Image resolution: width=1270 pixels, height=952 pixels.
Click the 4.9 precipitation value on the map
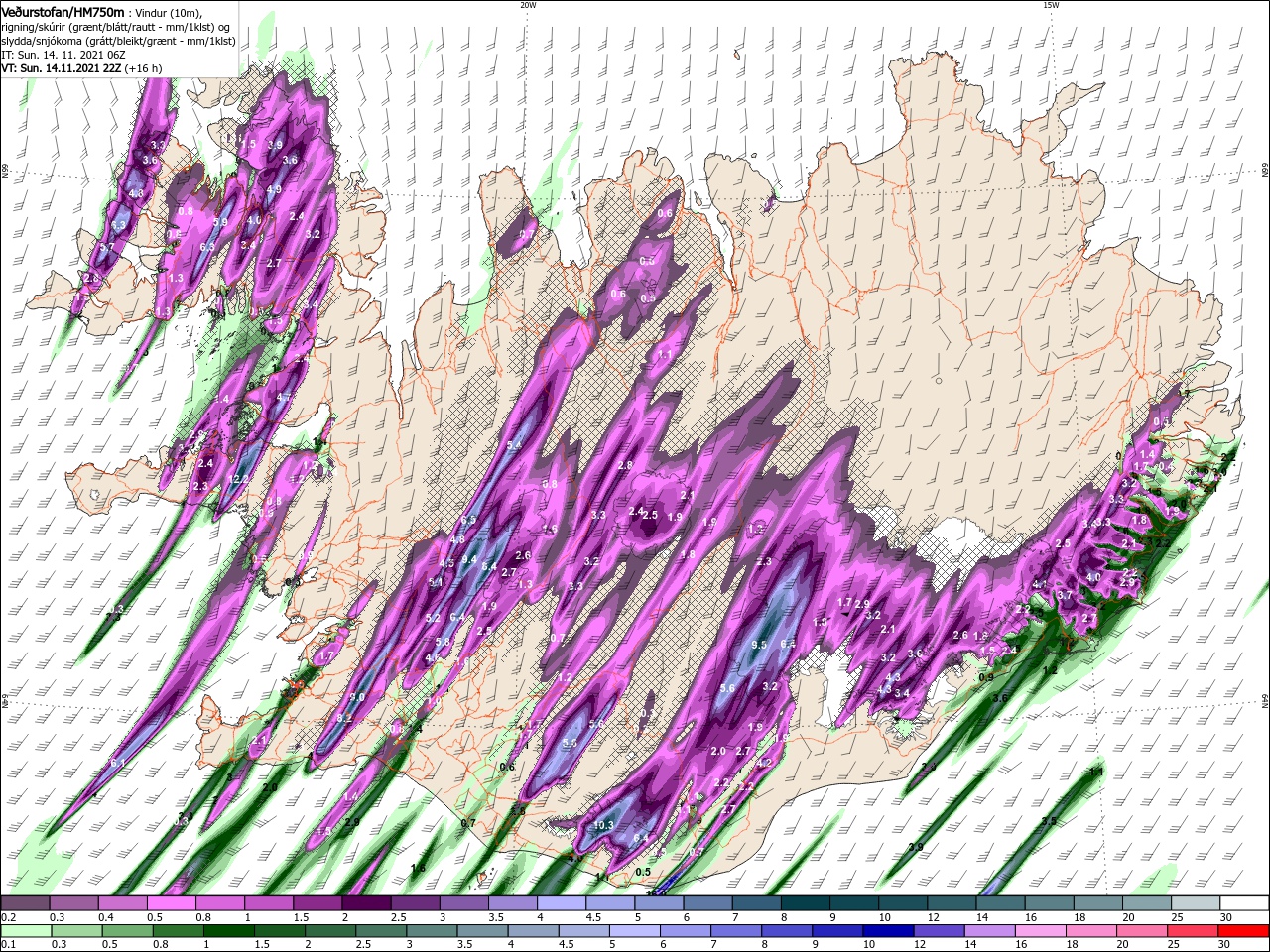pos(274,189)
